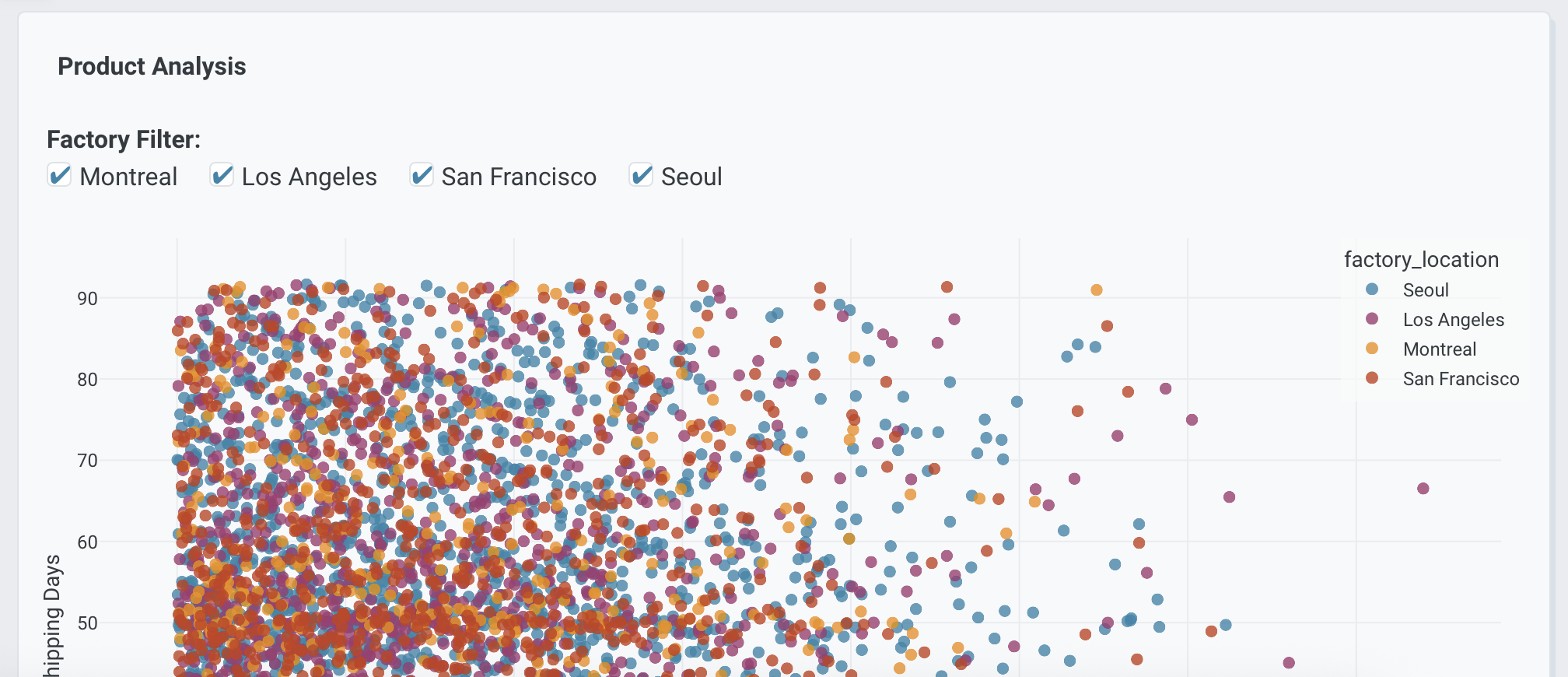This screenshot has width=1568, height=677.
Task: Toggle San Francisco legend text entry
Action: point(1461,379)
